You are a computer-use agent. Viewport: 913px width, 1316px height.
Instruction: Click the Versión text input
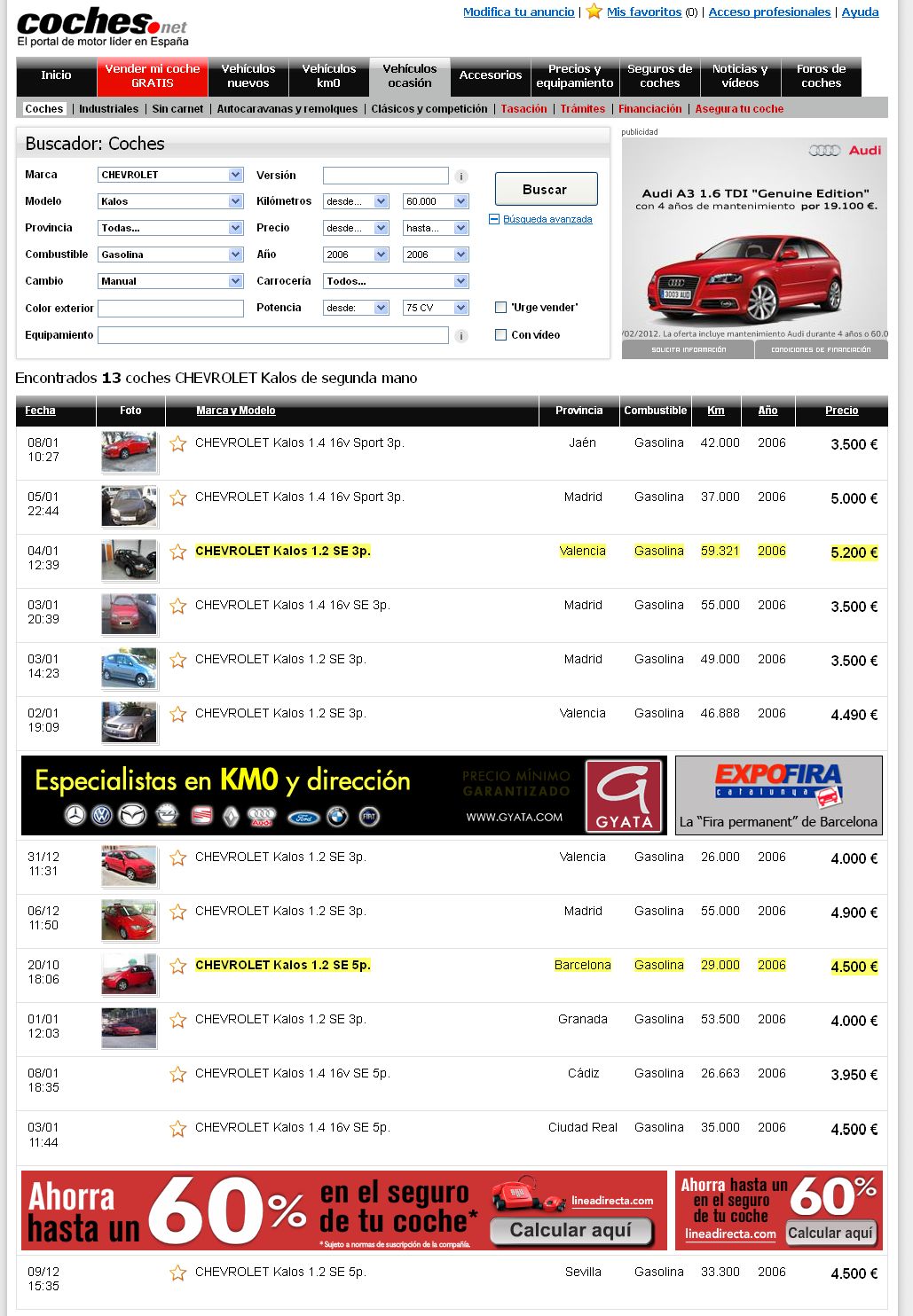(386, 176)
